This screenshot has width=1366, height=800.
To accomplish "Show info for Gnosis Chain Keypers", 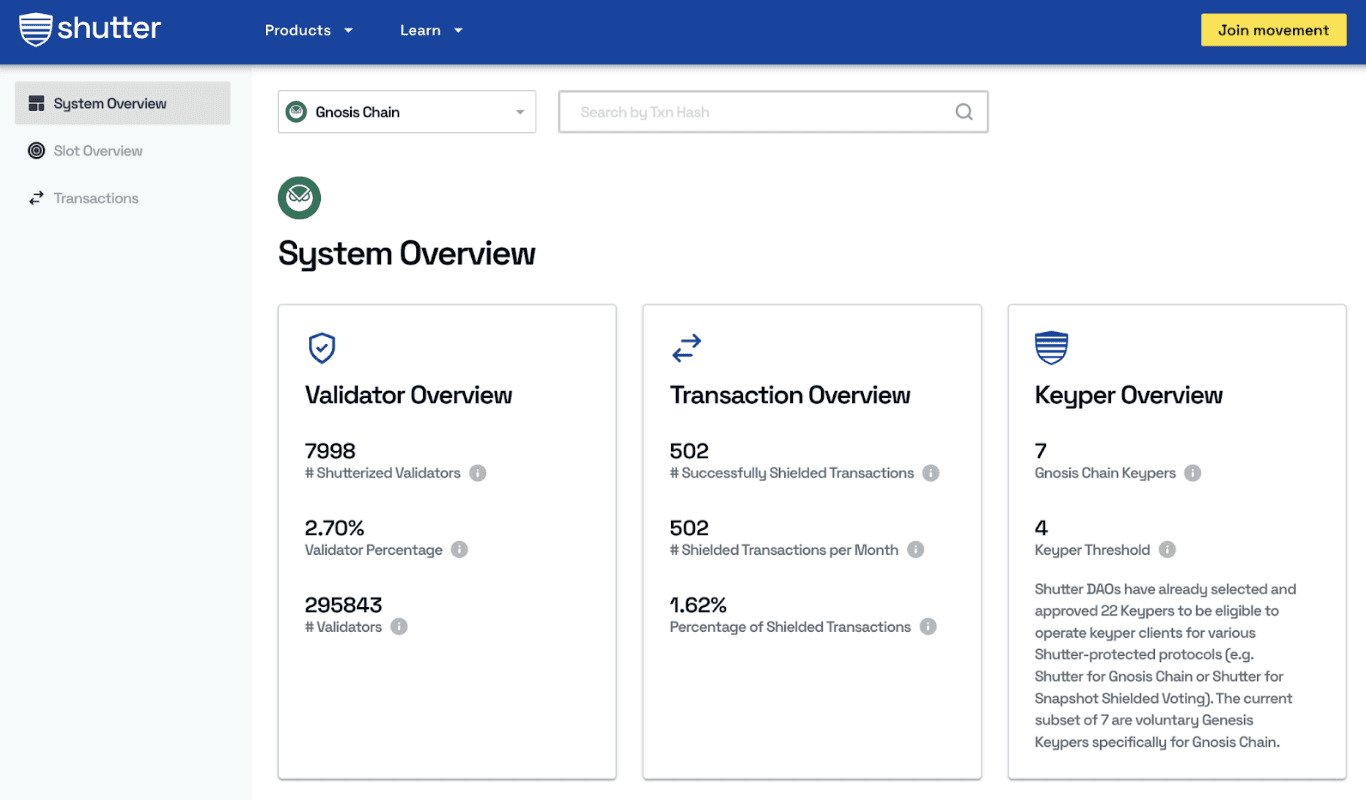I will pyautogui.click(x=1193, y=473).
